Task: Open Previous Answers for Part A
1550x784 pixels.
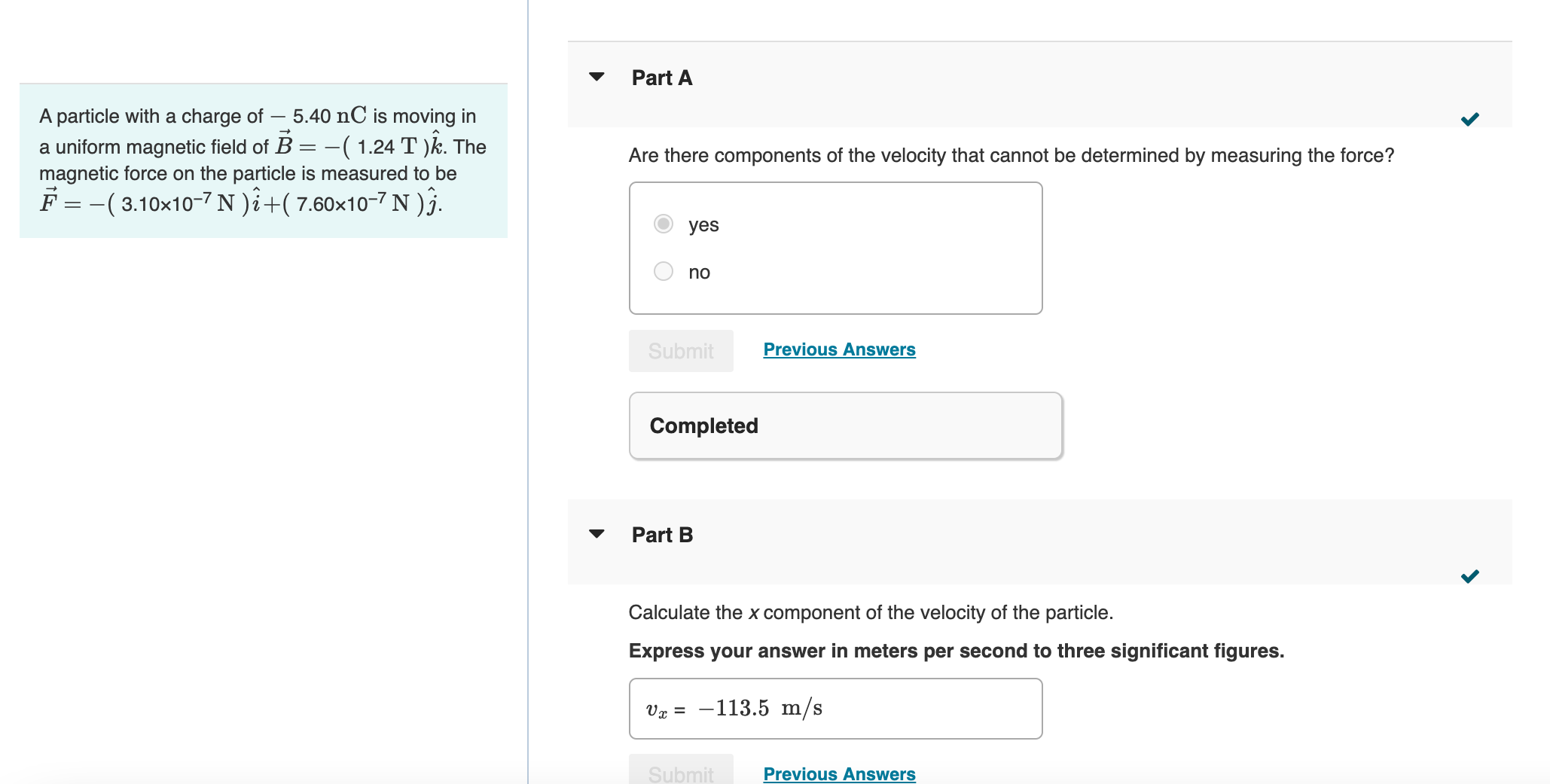Action: [838, 349]
